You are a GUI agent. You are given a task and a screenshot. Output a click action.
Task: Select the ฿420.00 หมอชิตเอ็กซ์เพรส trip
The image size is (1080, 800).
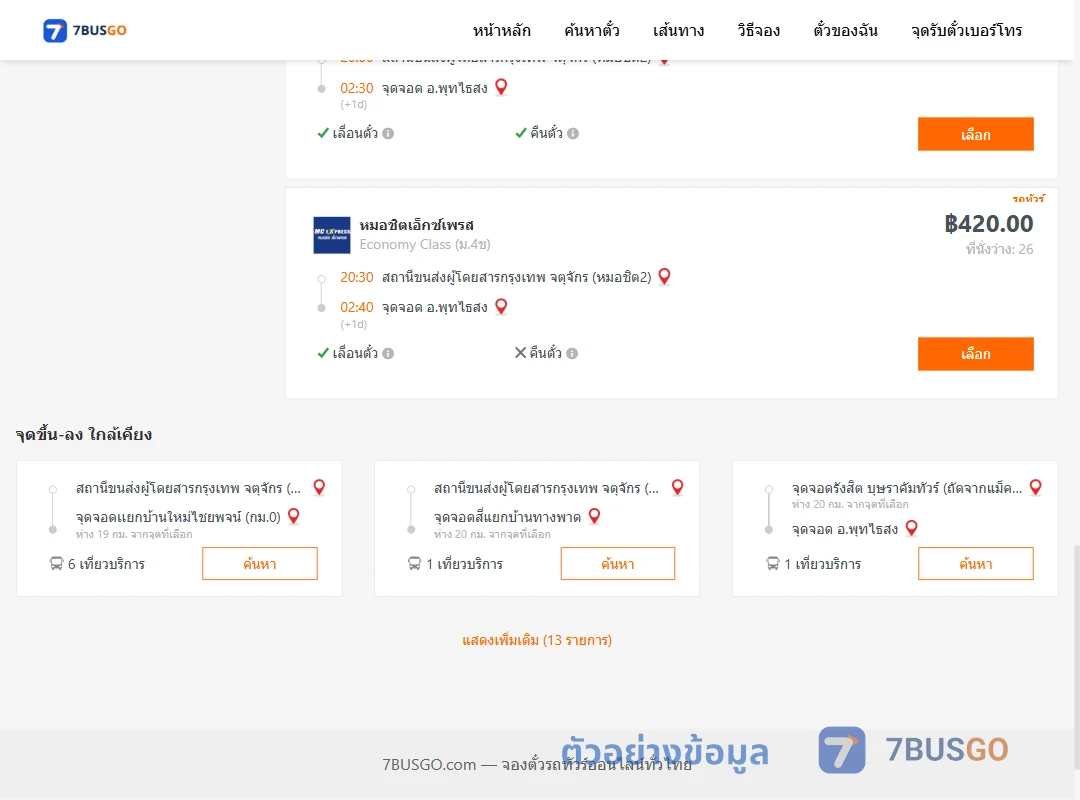tap(975, 353)
